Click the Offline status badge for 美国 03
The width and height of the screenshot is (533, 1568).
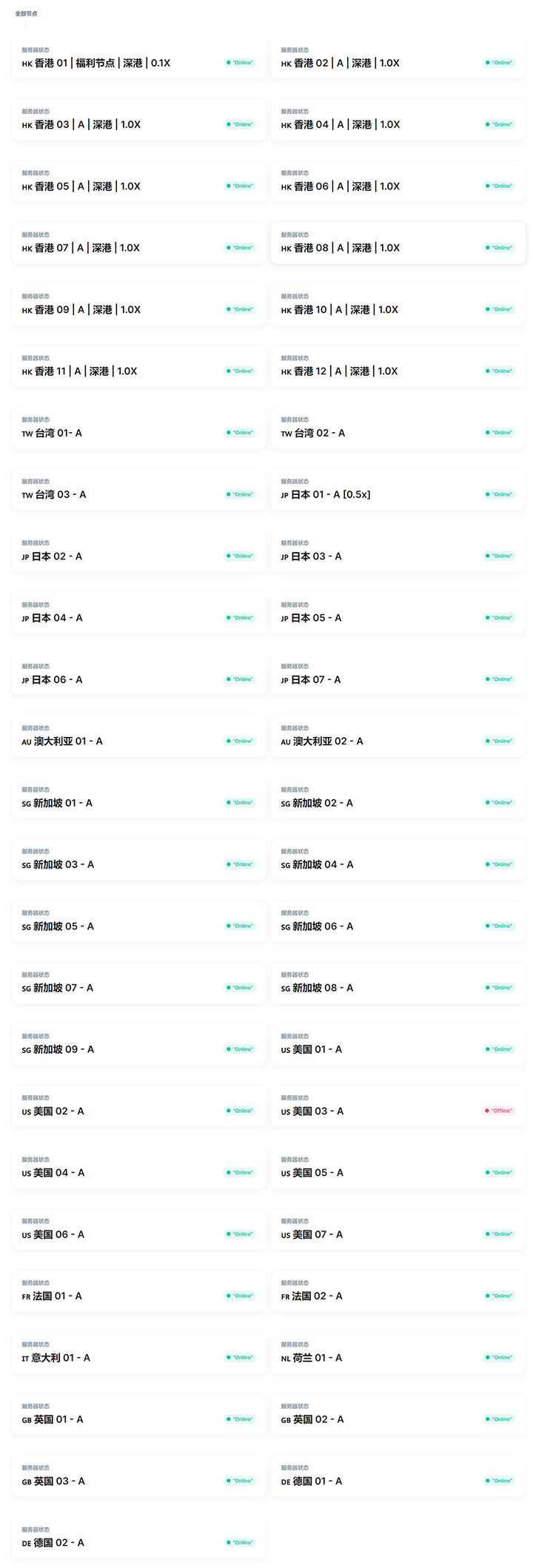[499, 1111]
